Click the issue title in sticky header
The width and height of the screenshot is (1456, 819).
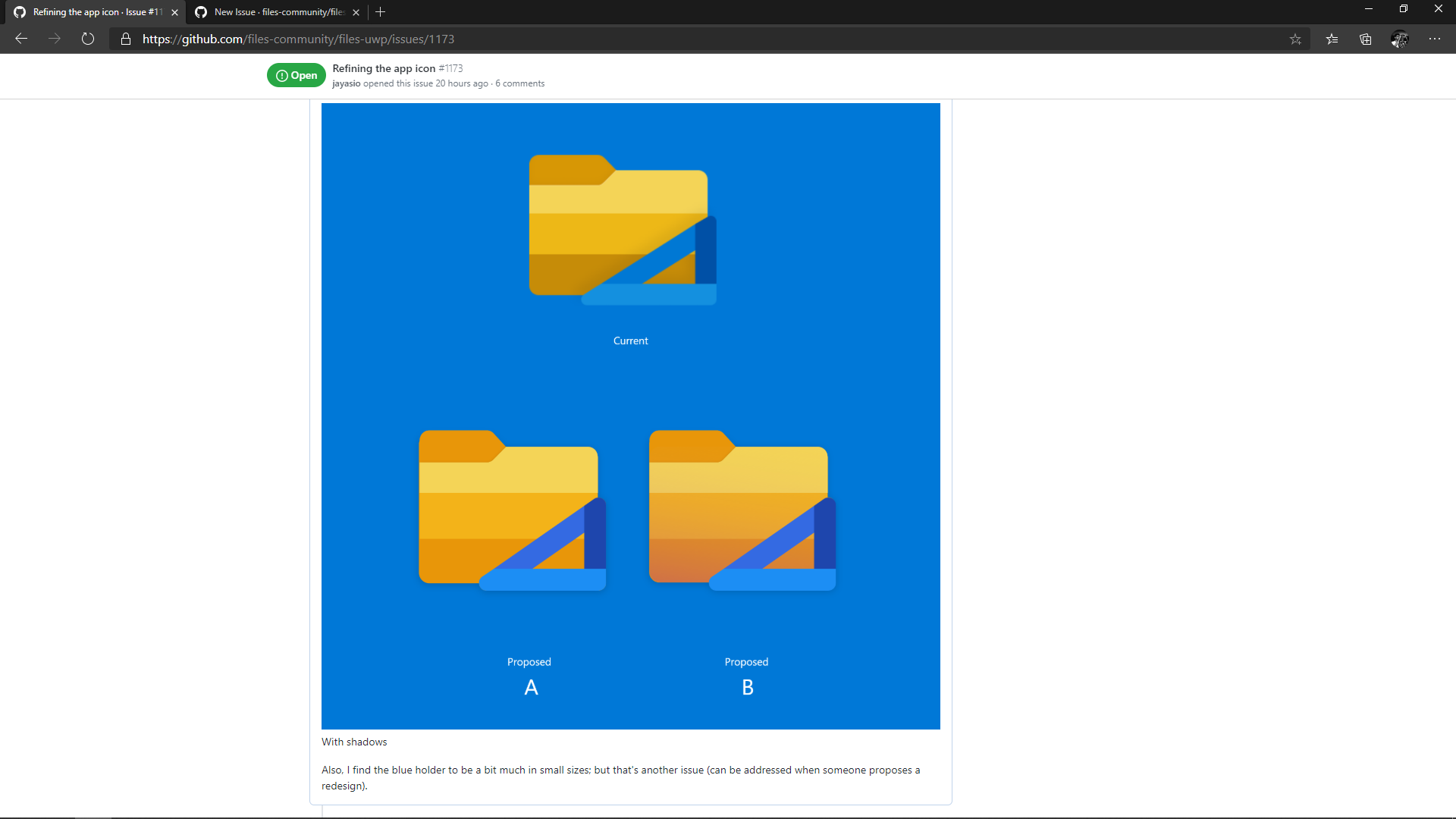[384, 68]
